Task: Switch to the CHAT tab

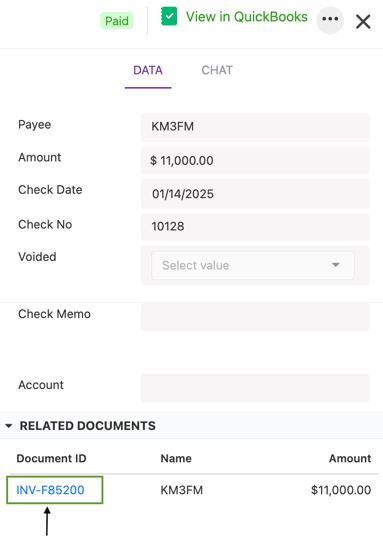Action: pos(217,70)
